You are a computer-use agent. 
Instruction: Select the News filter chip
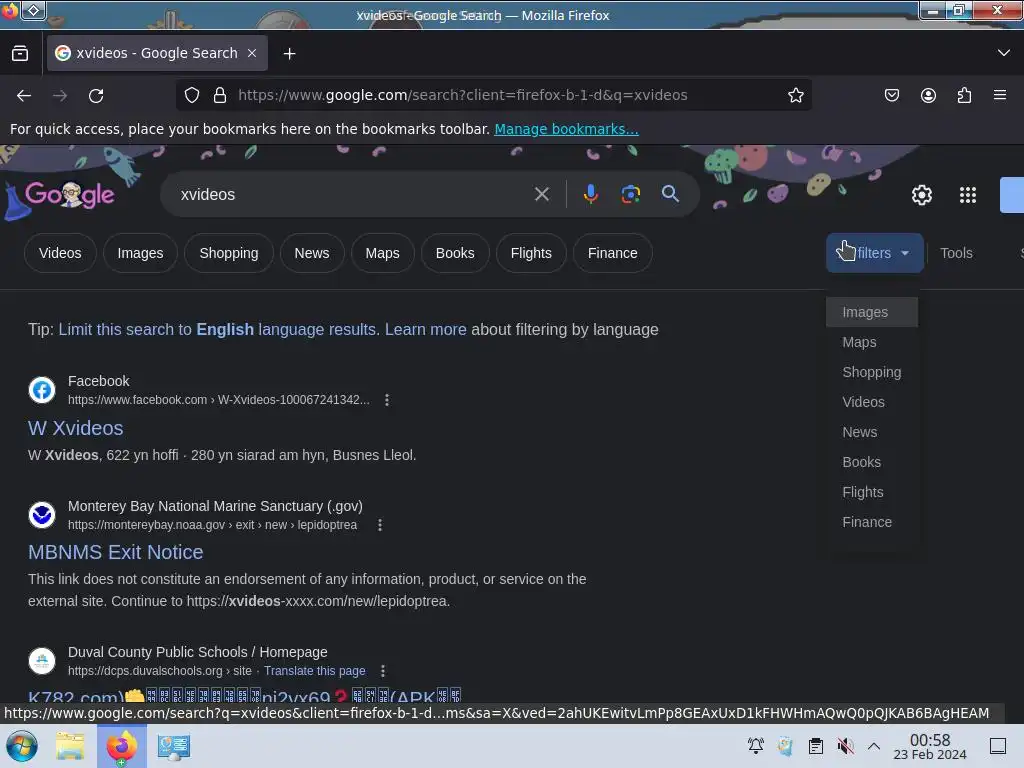tap(312, 253)
